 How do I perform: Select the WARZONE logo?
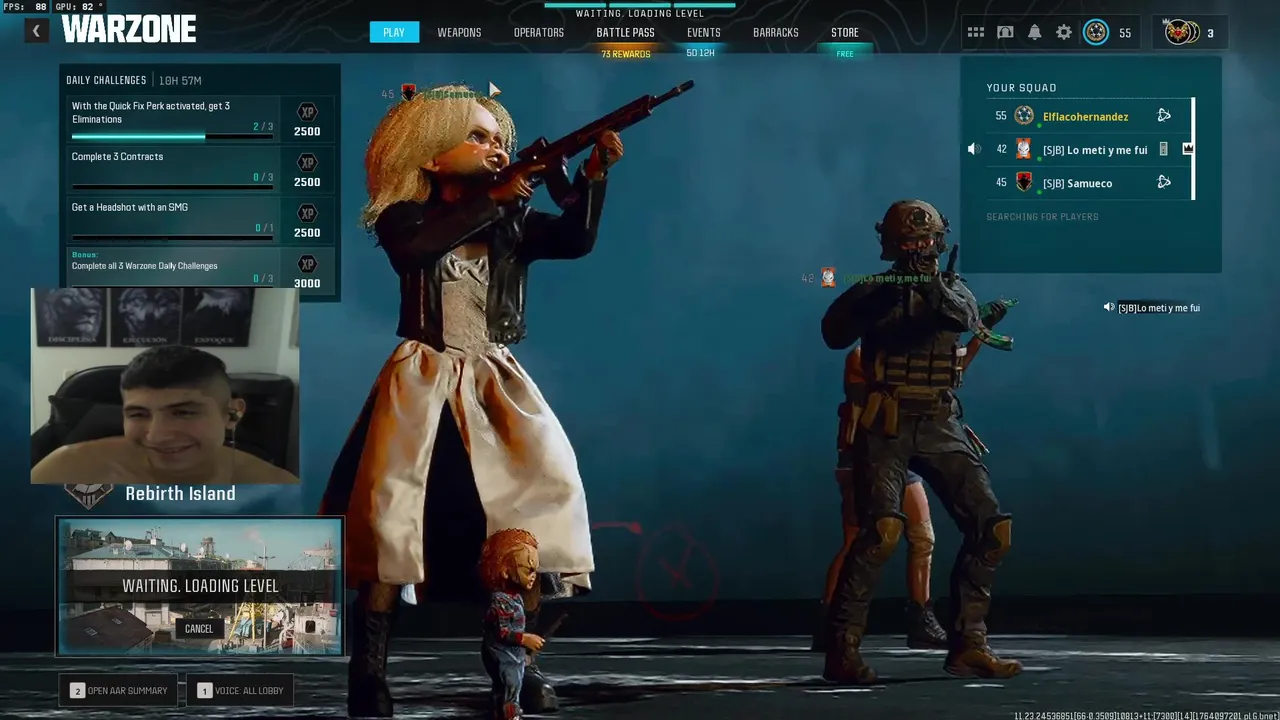[128, 30]
